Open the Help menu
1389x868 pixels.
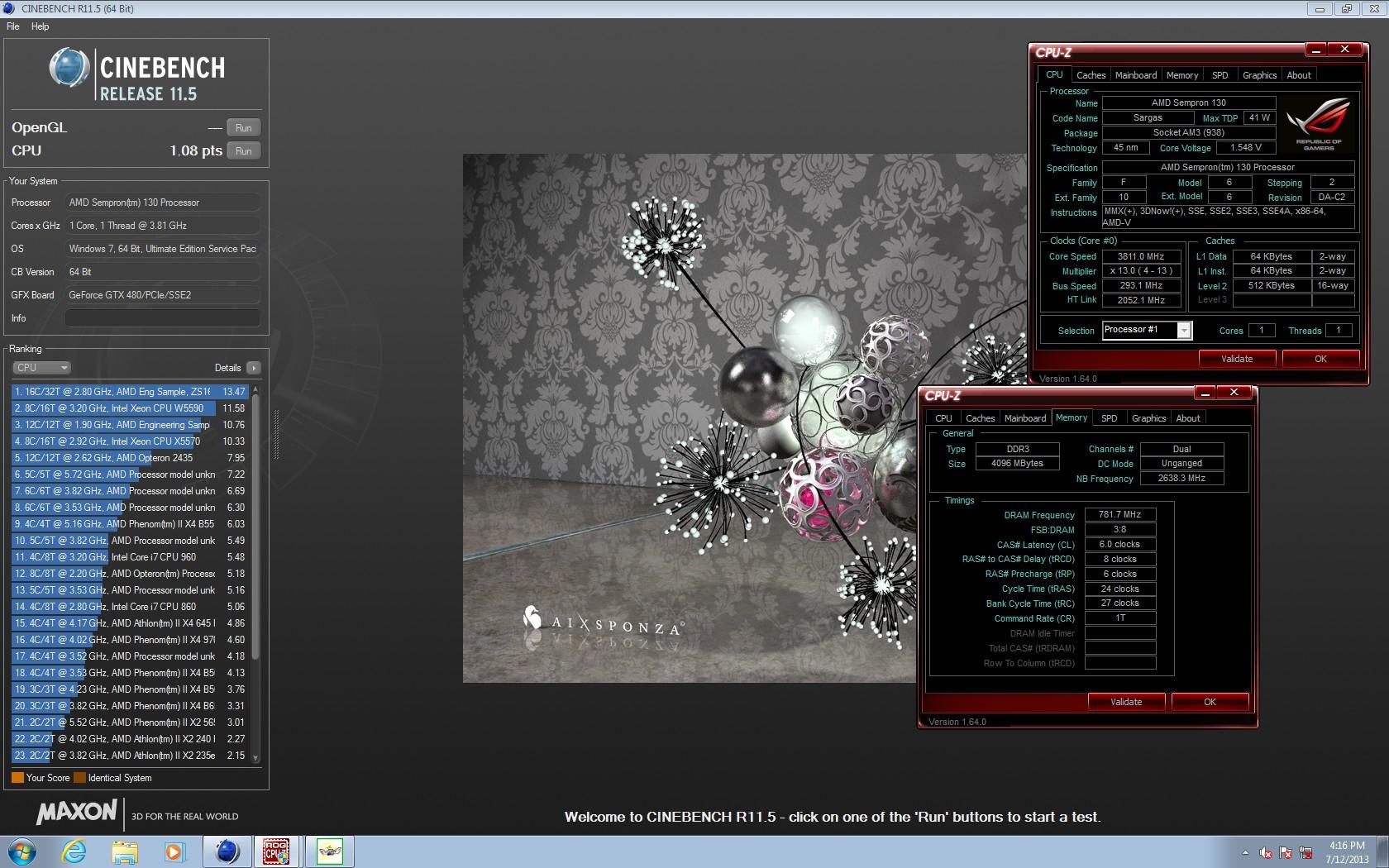pos(40,26)
